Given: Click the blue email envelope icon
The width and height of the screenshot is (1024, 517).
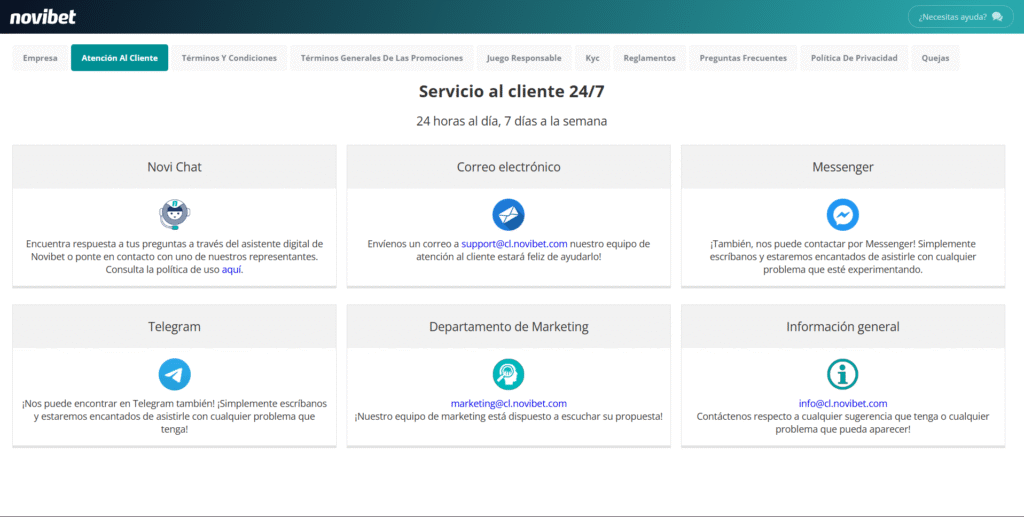Looking at the screenshot, I should point(508,214).
